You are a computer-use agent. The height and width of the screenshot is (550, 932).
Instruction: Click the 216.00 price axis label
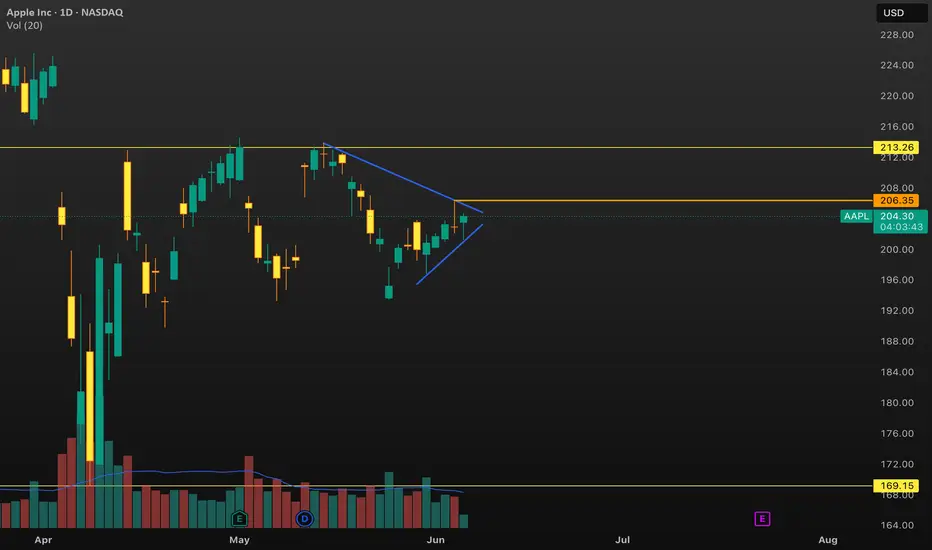point(896,127)
